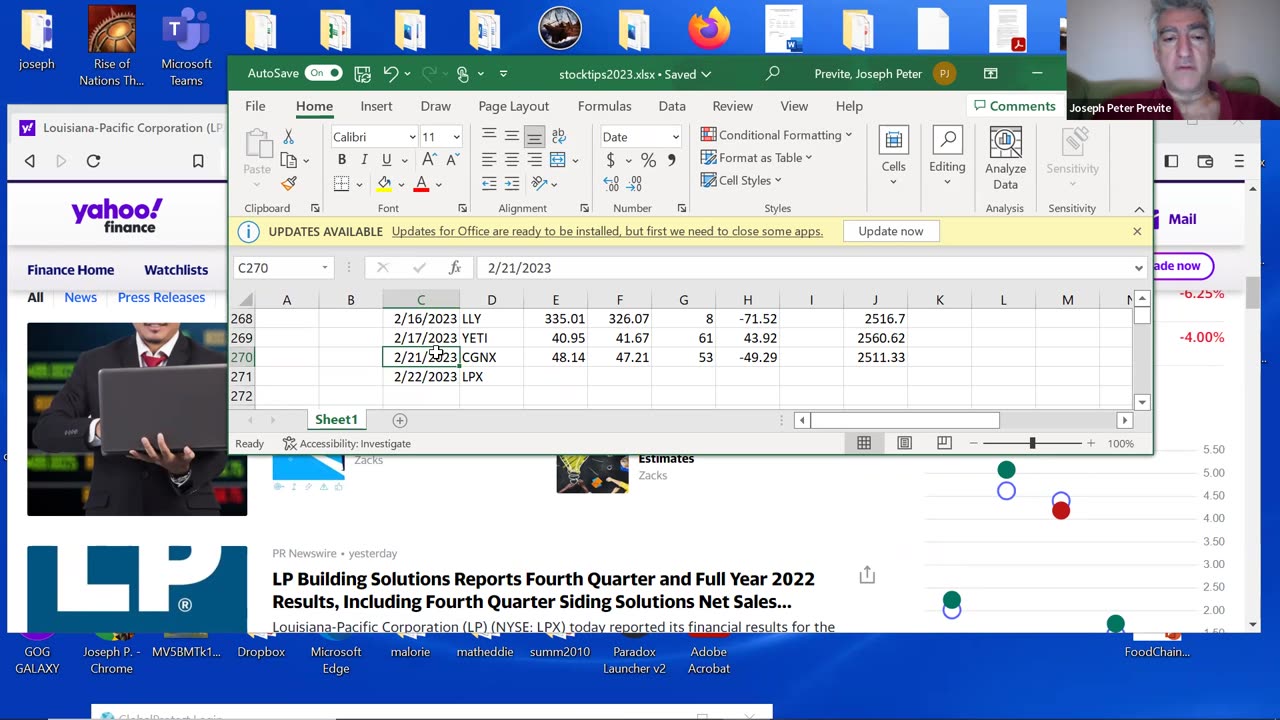Image resolution: width=1280 pixels, height=720 pixels.
Task: Align text left in Alignment group
Action: (x=488, y=160)
